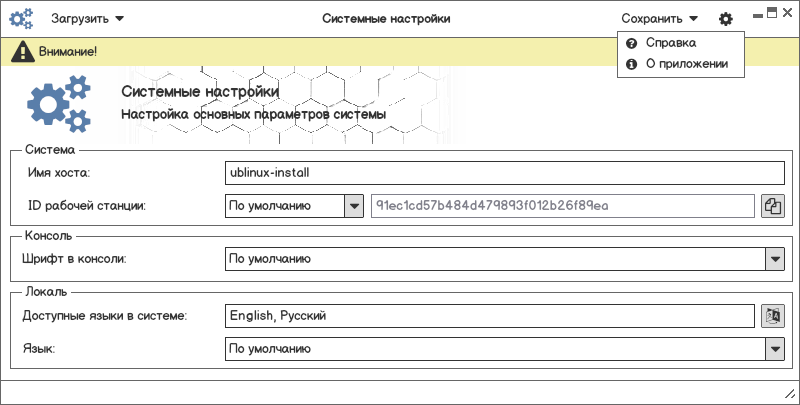Click the warning triangle icon
The height and width of the screenshot is (405, 800).
point(23,52)
